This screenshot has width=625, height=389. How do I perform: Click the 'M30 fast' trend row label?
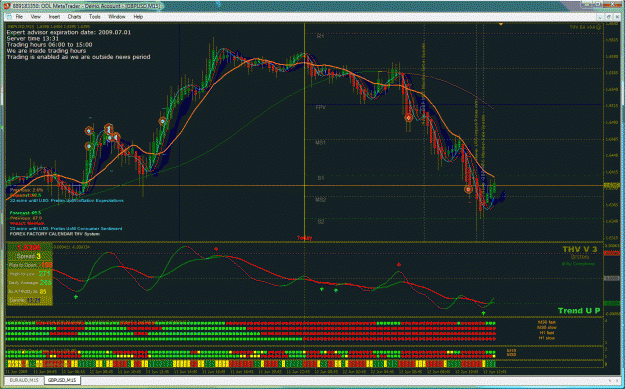(546, 322)
